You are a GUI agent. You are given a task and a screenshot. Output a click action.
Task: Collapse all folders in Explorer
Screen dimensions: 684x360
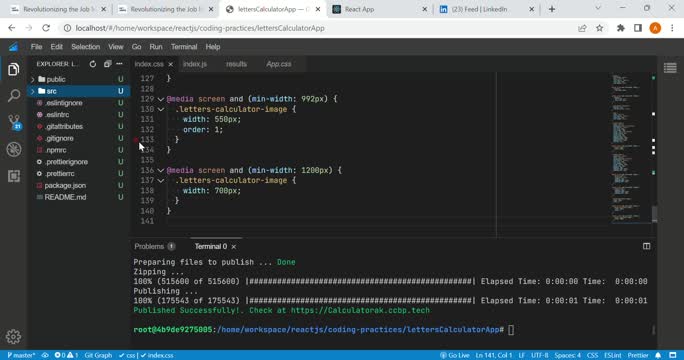coord(107,64)
